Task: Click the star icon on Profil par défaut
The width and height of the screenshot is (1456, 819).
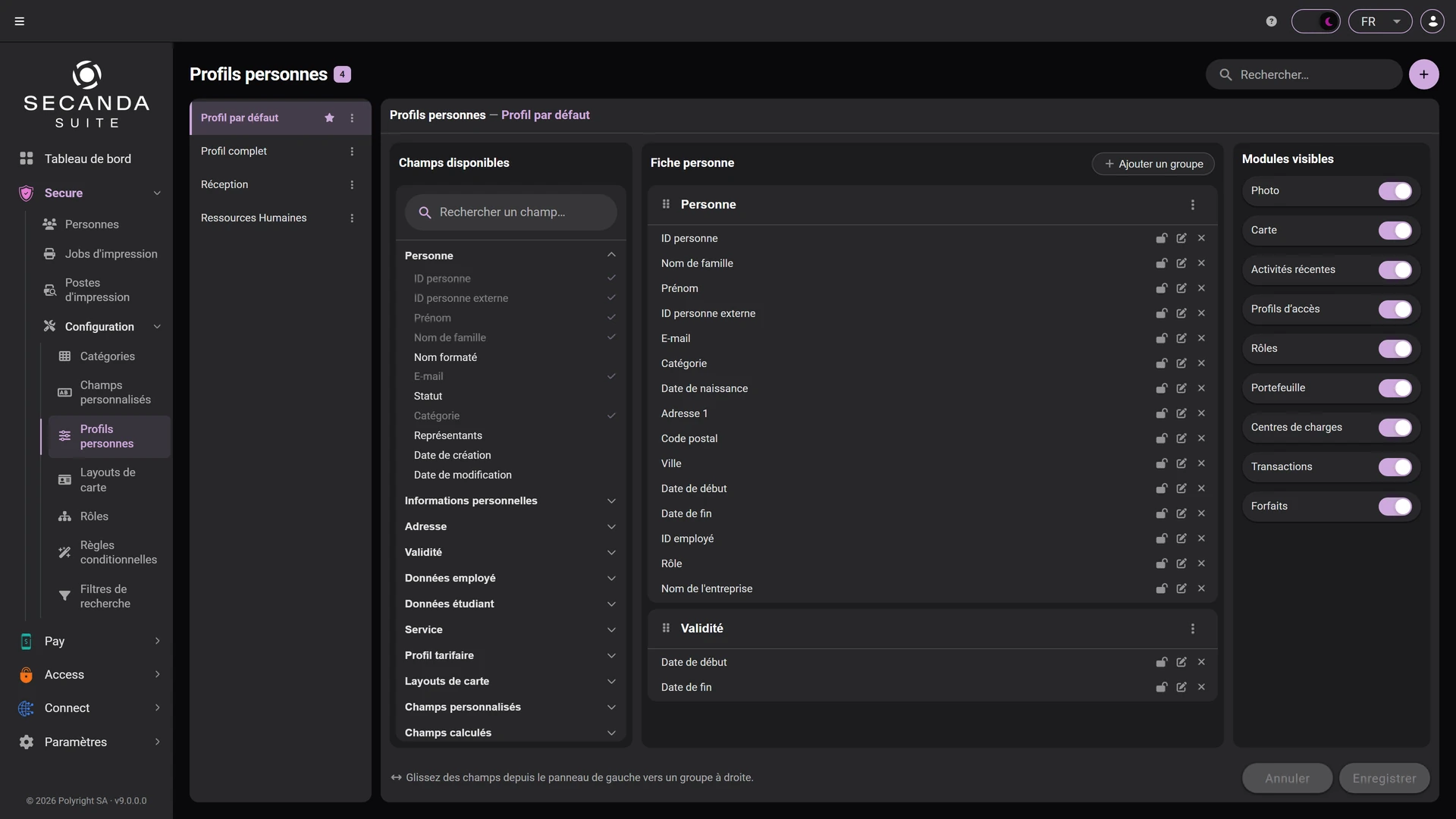Action: point(329,118)
